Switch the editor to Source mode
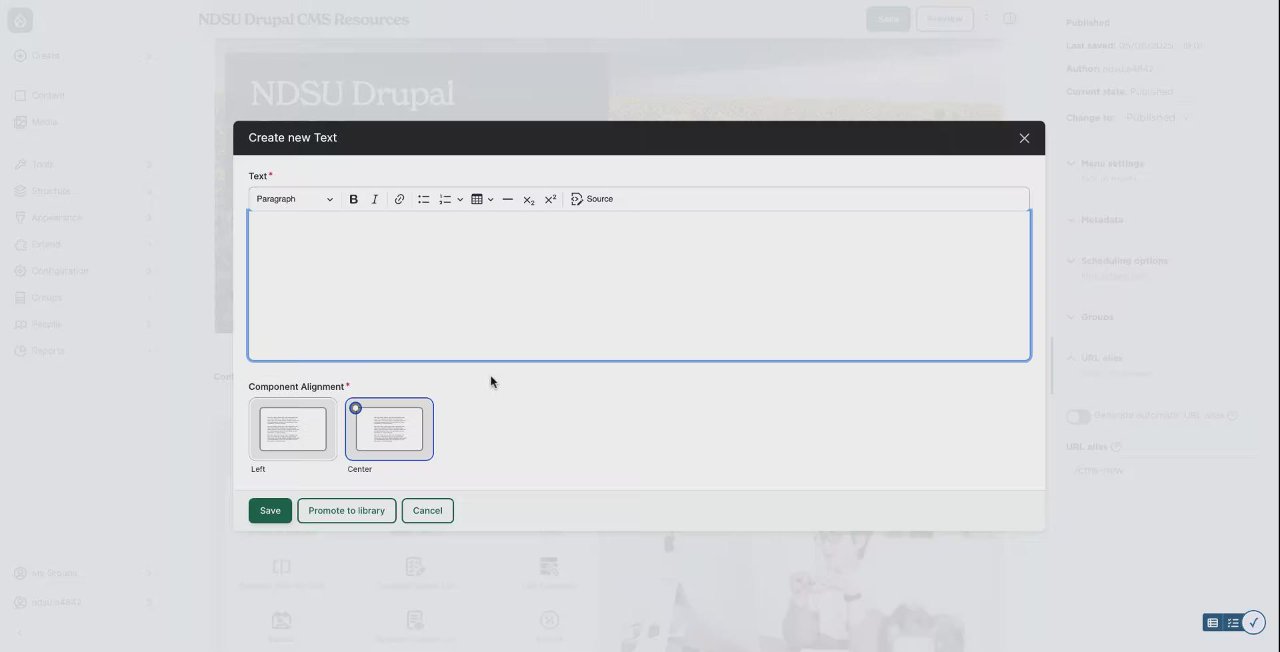Viewport: 1280px width, 652px height. click(592, 199)
